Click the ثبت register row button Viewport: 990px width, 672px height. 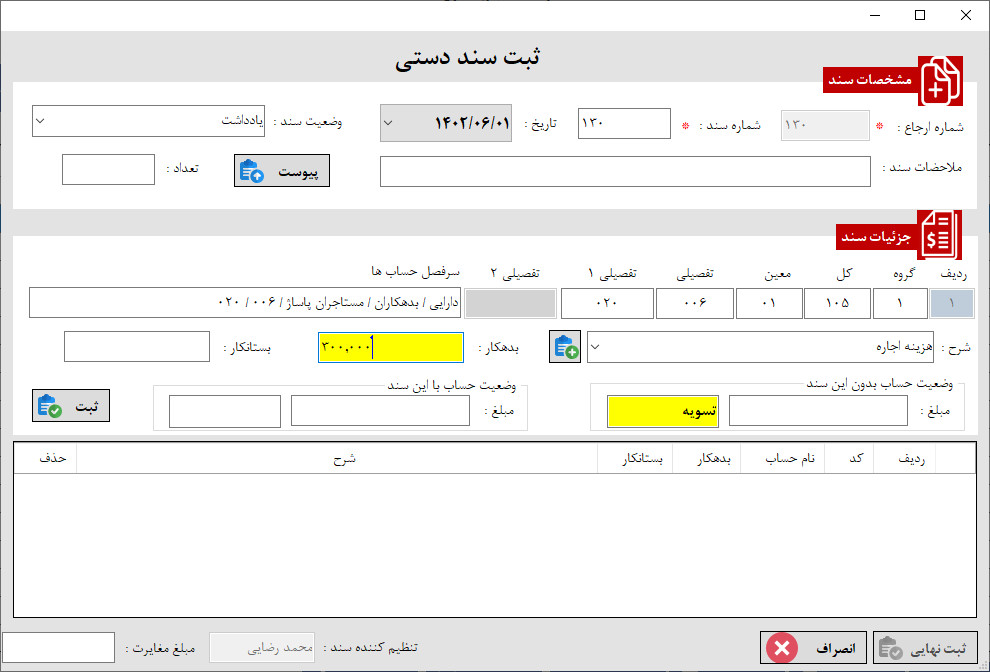70,405
